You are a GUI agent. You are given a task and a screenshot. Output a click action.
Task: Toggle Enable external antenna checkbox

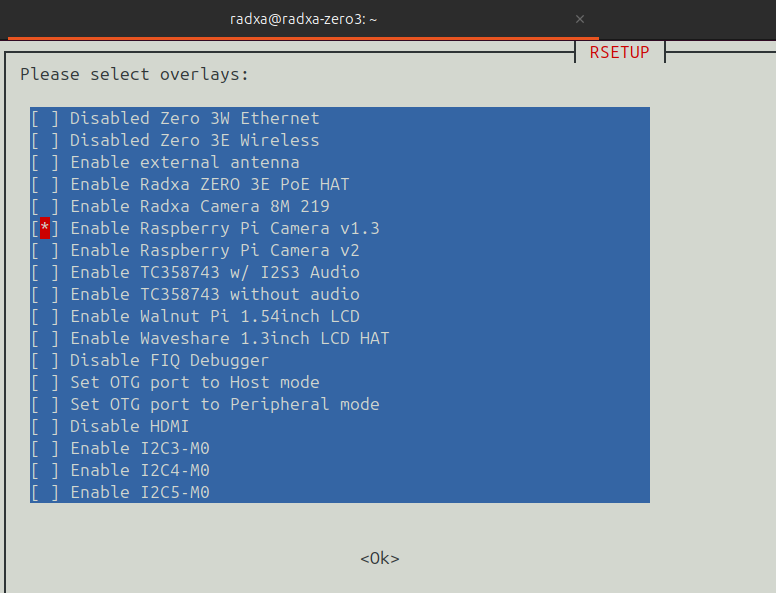click(x=45, y=162)
